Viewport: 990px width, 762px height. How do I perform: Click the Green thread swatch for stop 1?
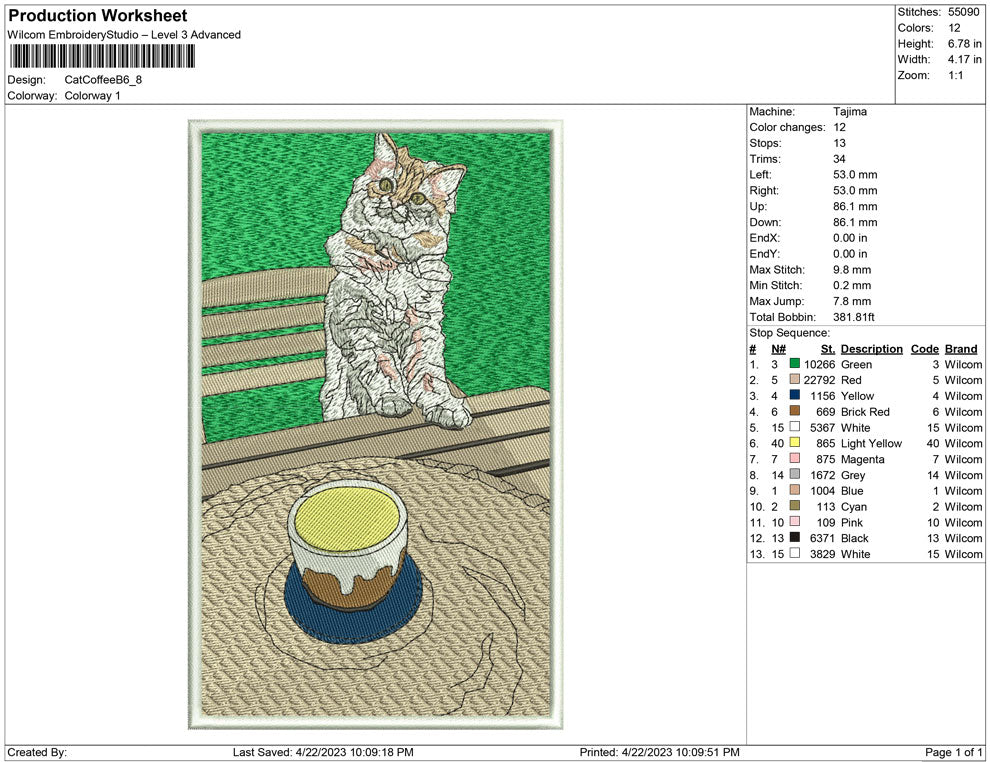(x=795, y=364)
